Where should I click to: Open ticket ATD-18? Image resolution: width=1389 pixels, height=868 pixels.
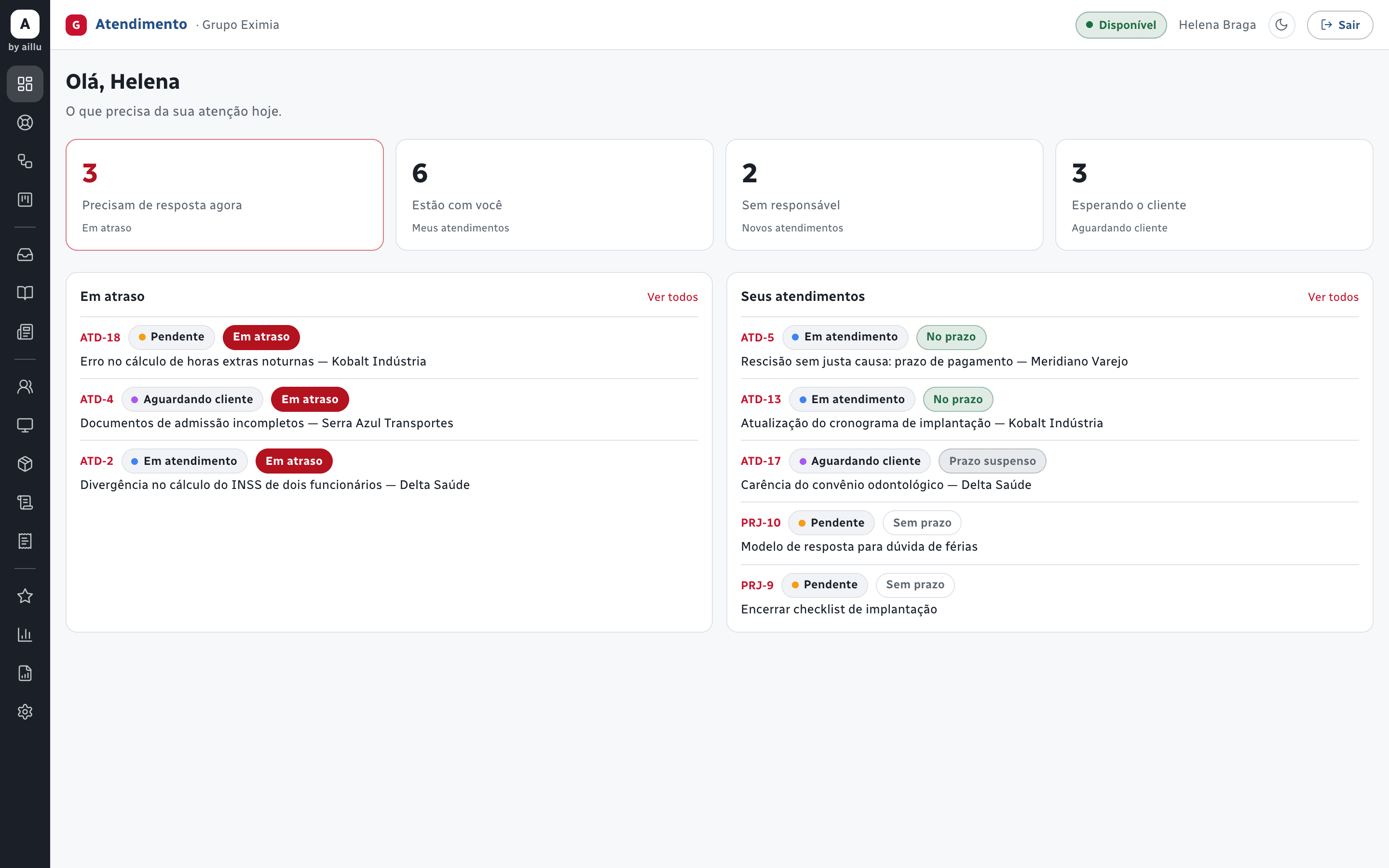(x=100, y=338)
